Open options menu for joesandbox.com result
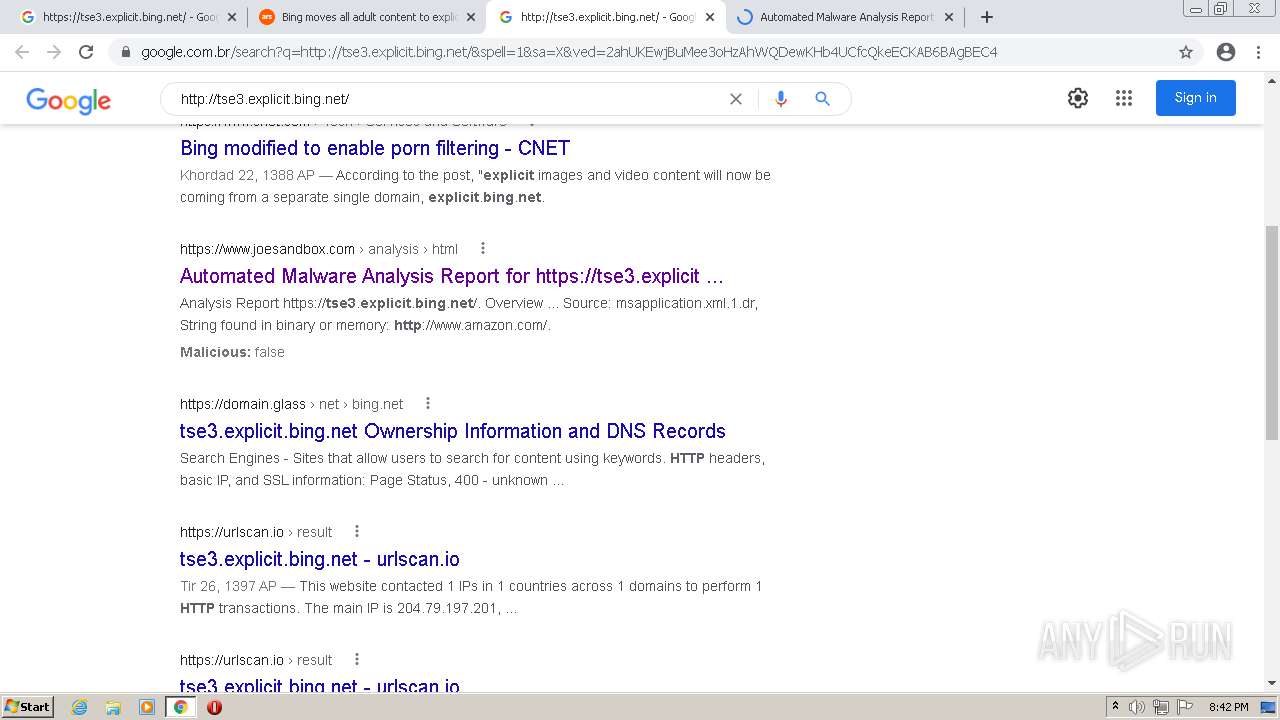This screenshot has height=720, width=1280. click(483, 248)
